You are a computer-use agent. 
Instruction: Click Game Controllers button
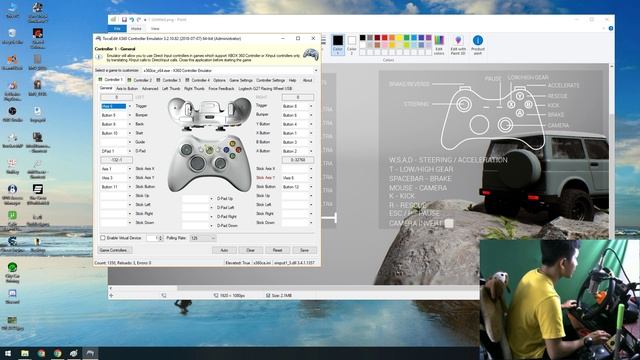[115, 250]
